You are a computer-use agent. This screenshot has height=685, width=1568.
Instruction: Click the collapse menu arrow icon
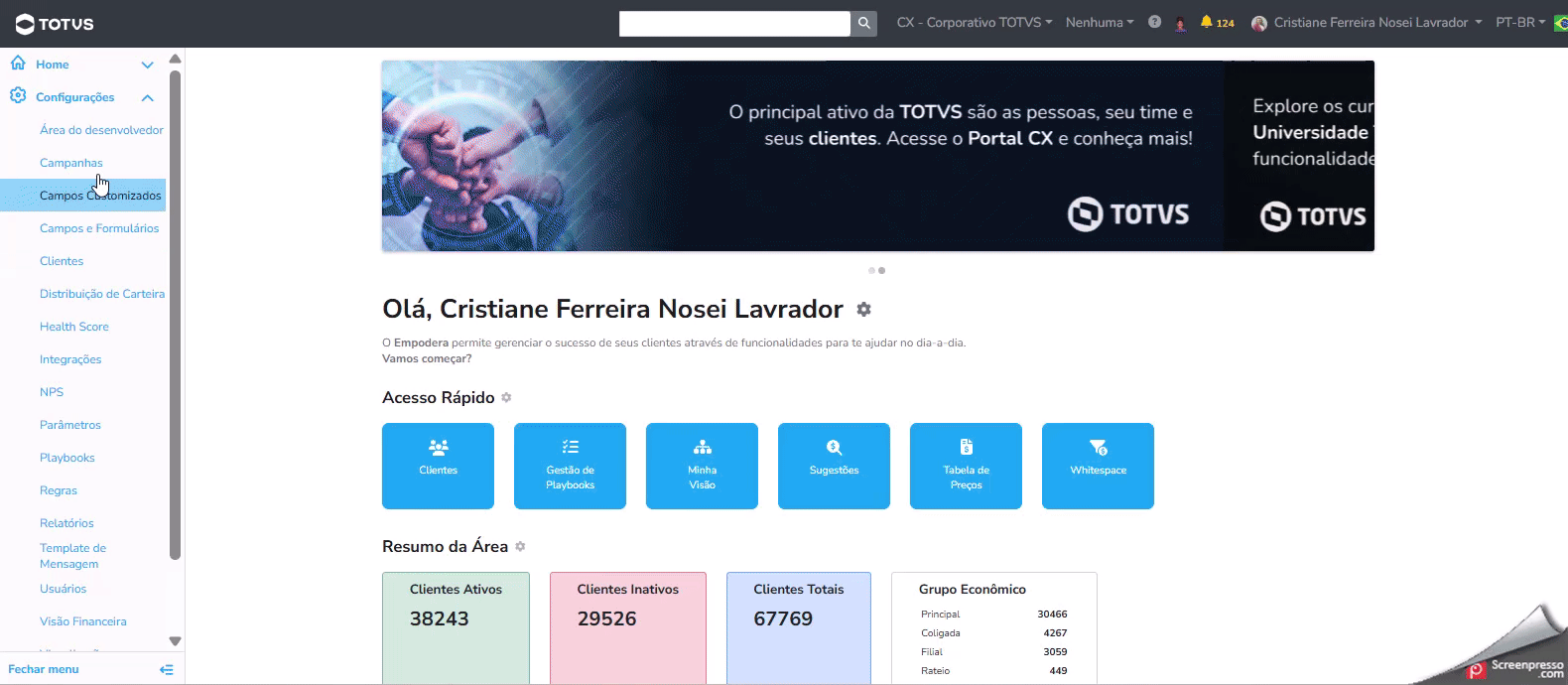point(167,669)
